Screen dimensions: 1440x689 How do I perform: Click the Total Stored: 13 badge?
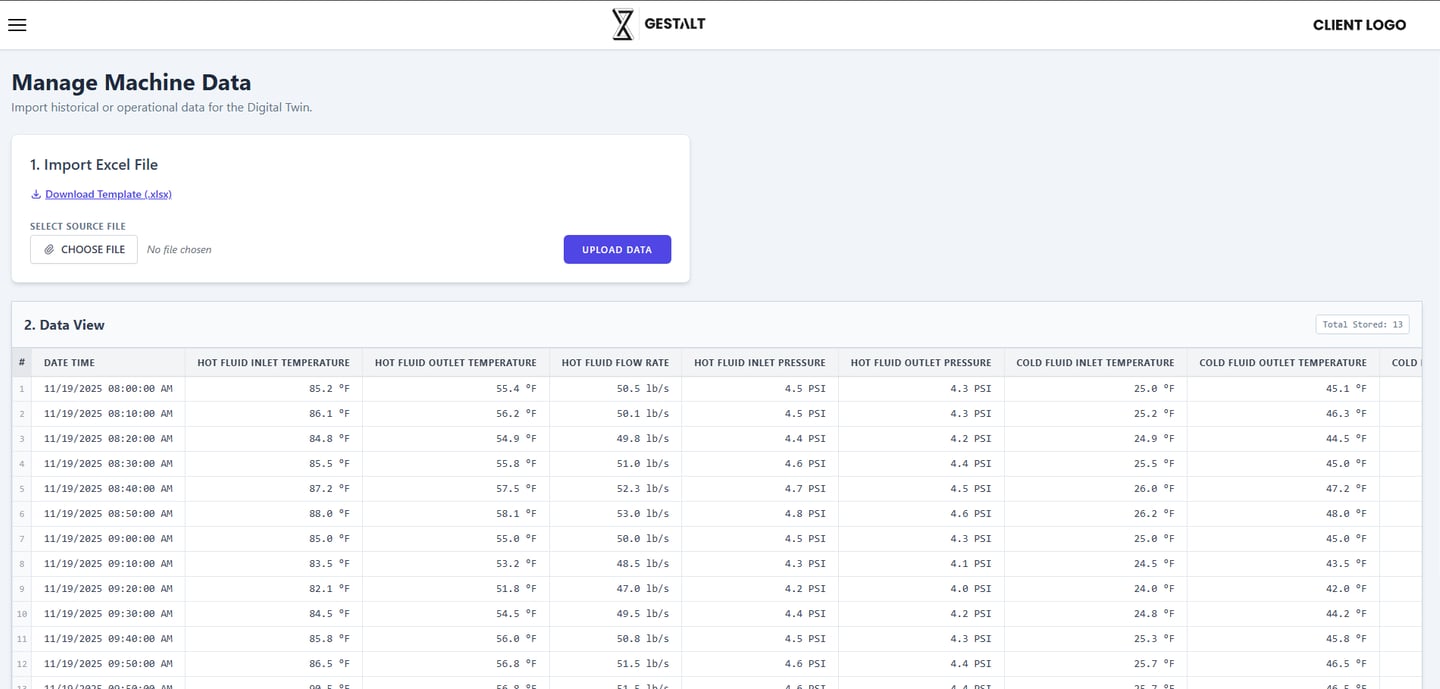1362,324
